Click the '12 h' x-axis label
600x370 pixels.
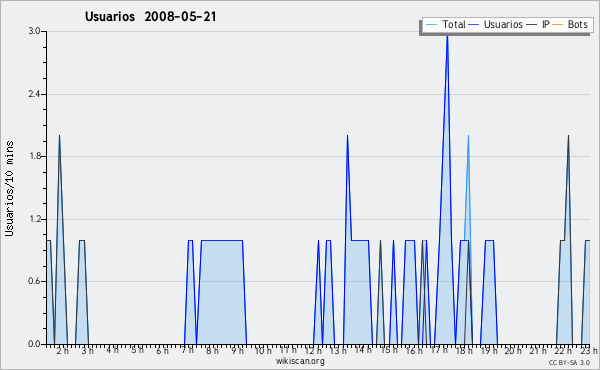pos(313,350)
